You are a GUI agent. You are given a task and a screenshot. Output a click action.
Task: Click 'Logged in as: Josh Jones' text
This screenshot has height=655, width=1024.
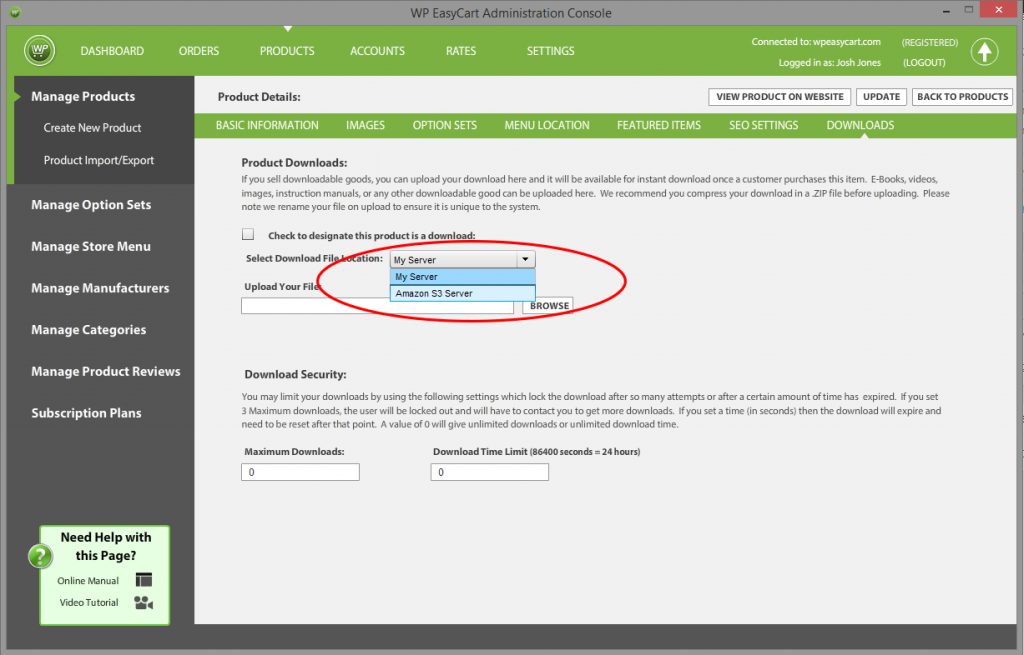pos(829,63)
